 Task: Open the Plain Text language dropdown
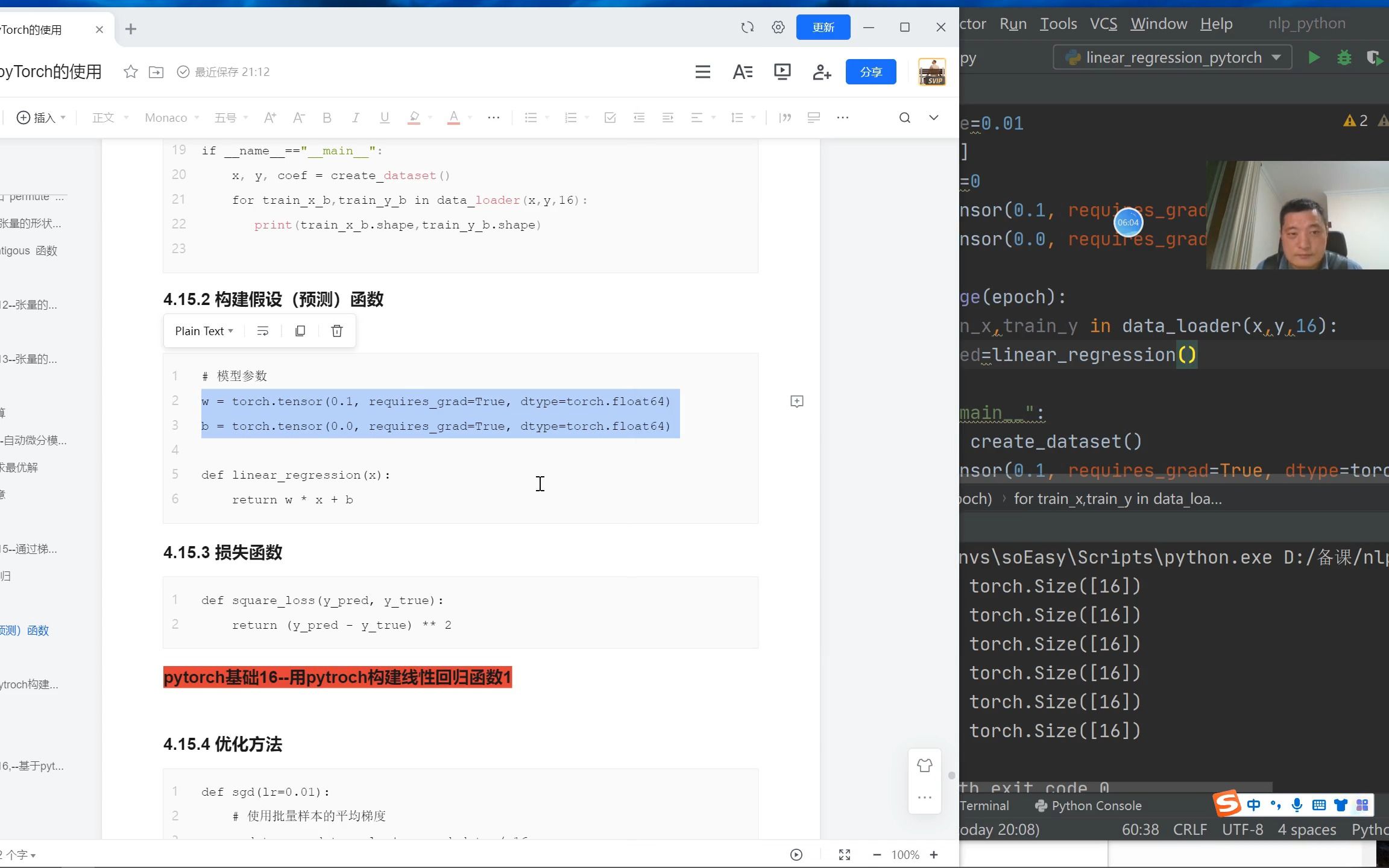(x=204, y=331)
